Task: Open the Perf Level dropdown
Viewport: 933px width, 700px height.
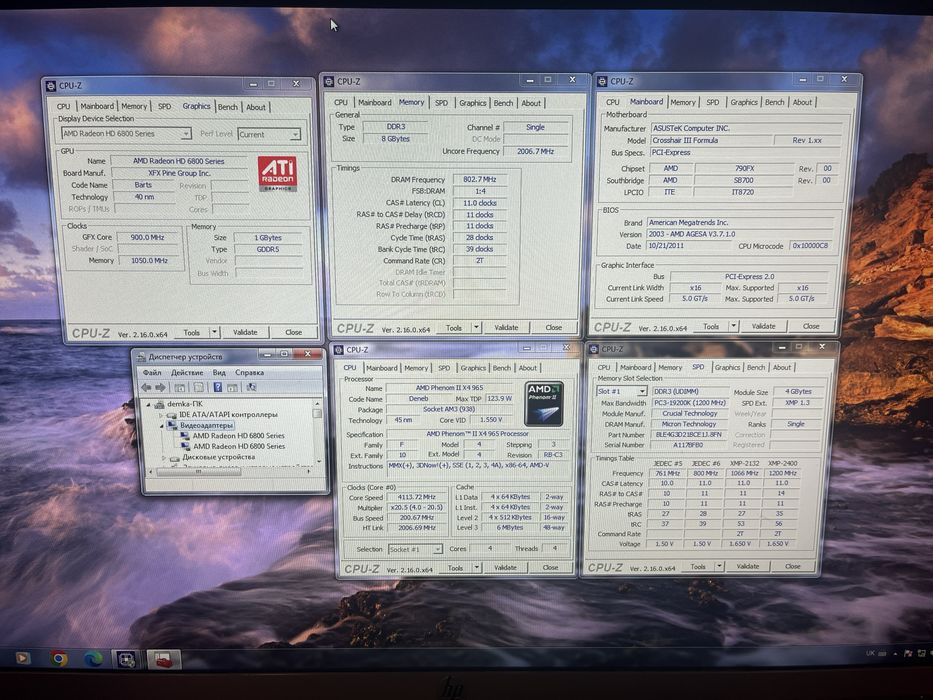Action: (x=269, y=135)
